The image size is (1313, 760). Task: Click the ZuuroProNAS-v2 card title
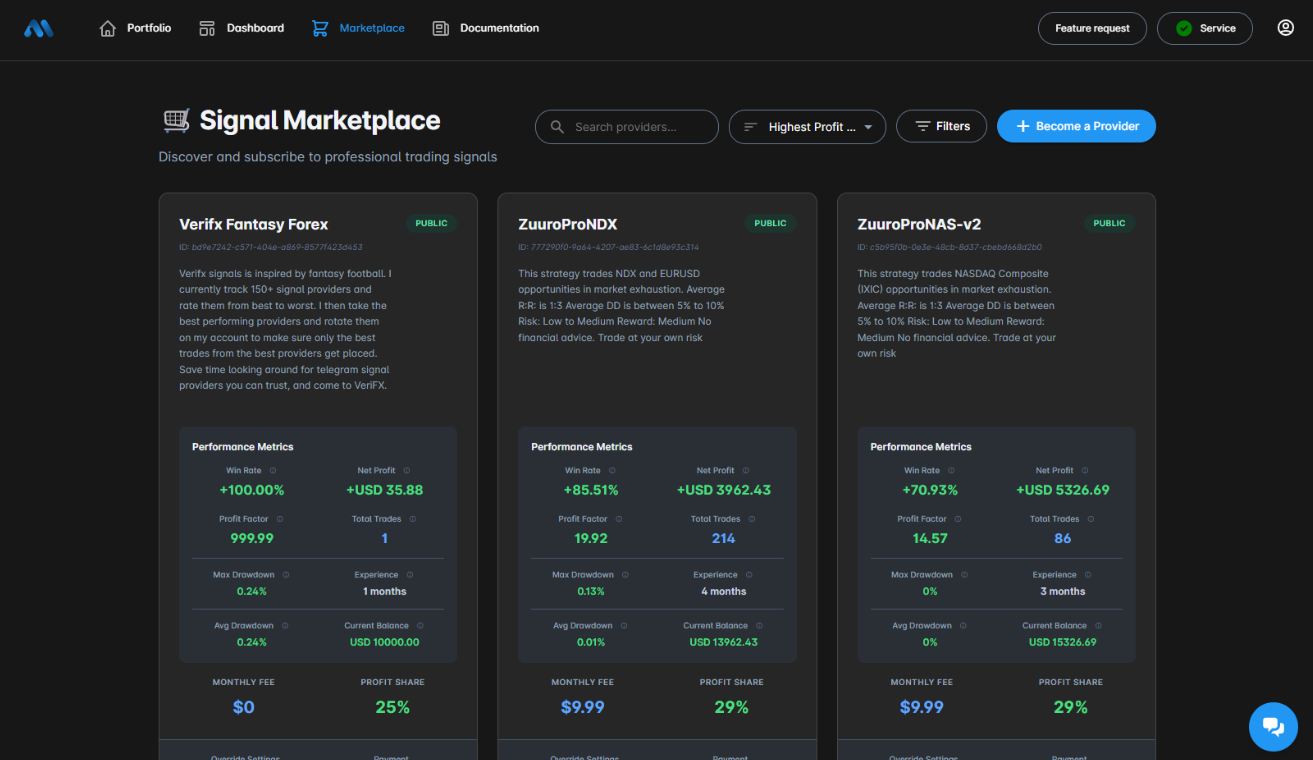pyautogui.click(x=920, y=224)
